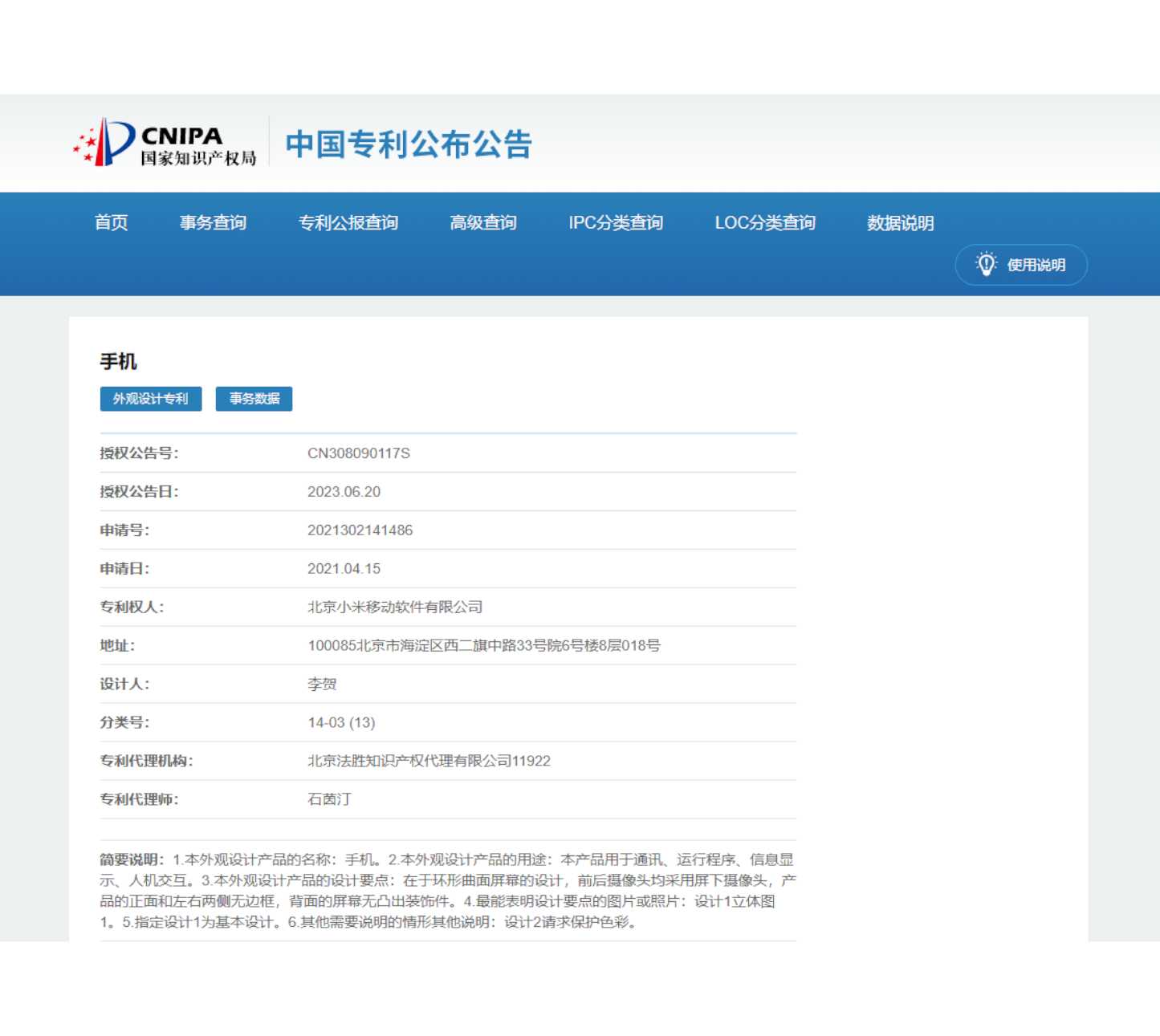Click agency 北京法胜知识产权代理有限公司11922
The height and width of the screenshot is (1036, 1160).
click(x=429, y=762)
